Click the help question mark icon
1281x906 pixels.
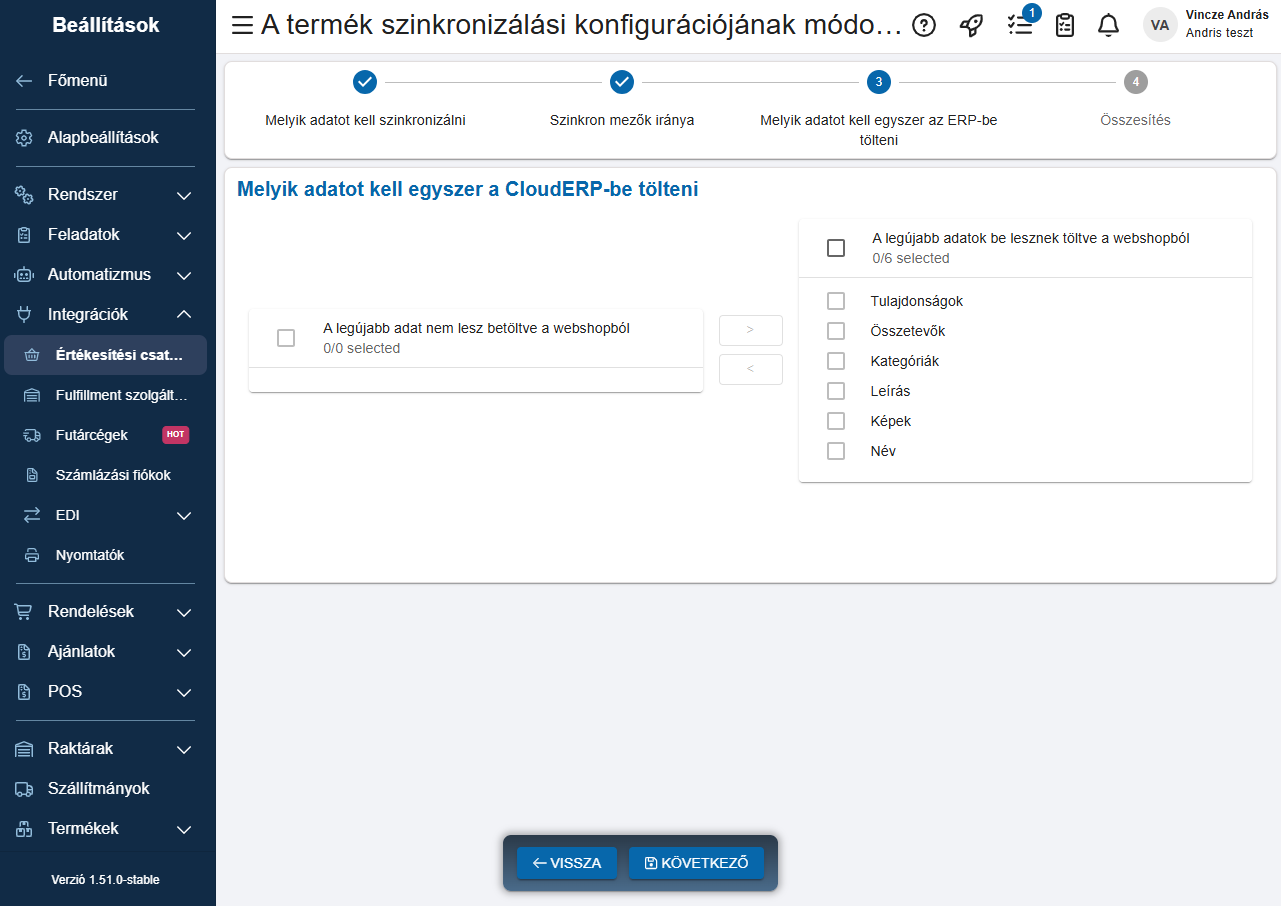[925, 26]
